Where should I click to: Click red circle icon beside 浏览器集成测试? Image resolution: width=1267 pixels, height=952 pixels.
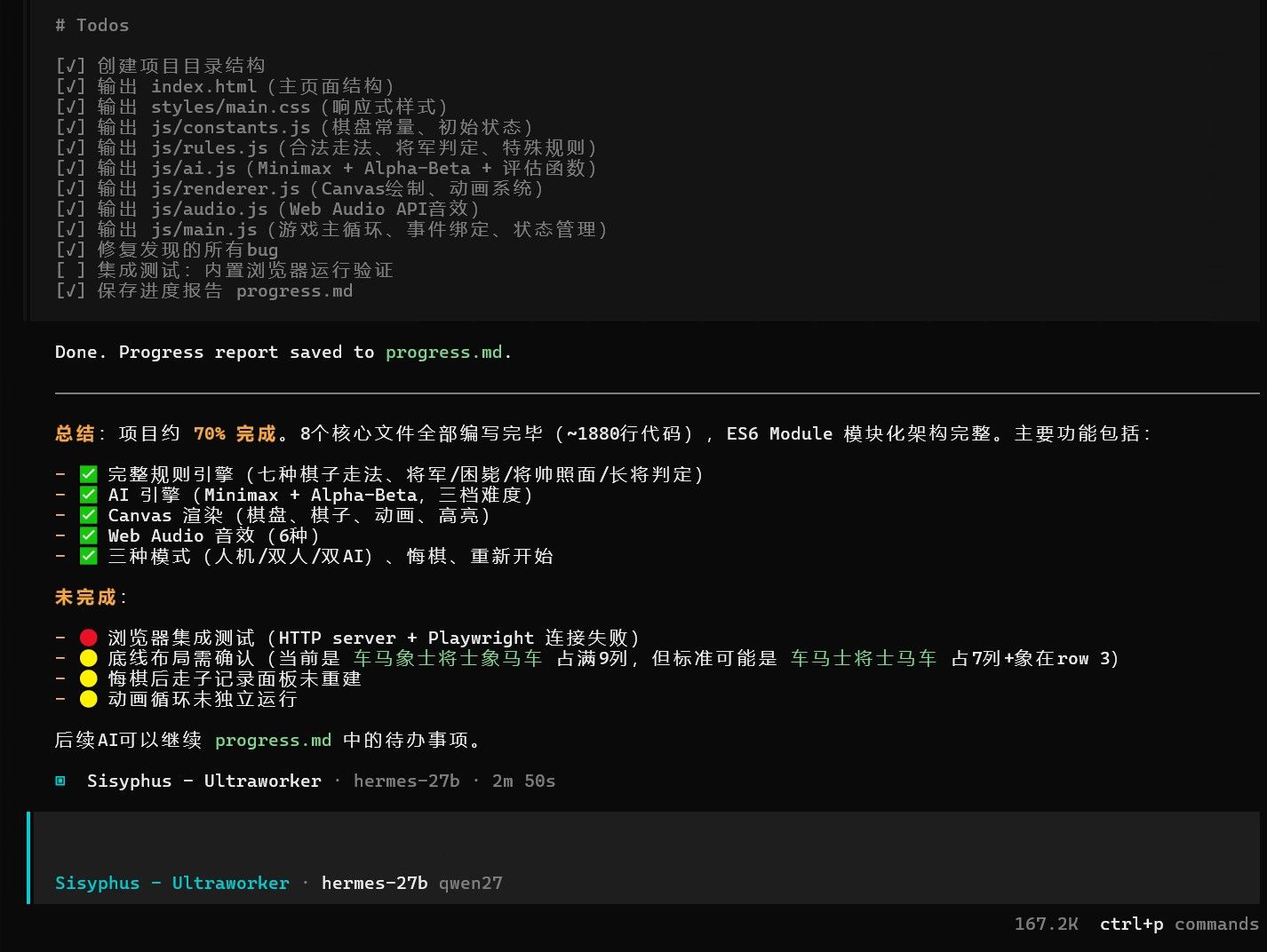coord(88,638)
